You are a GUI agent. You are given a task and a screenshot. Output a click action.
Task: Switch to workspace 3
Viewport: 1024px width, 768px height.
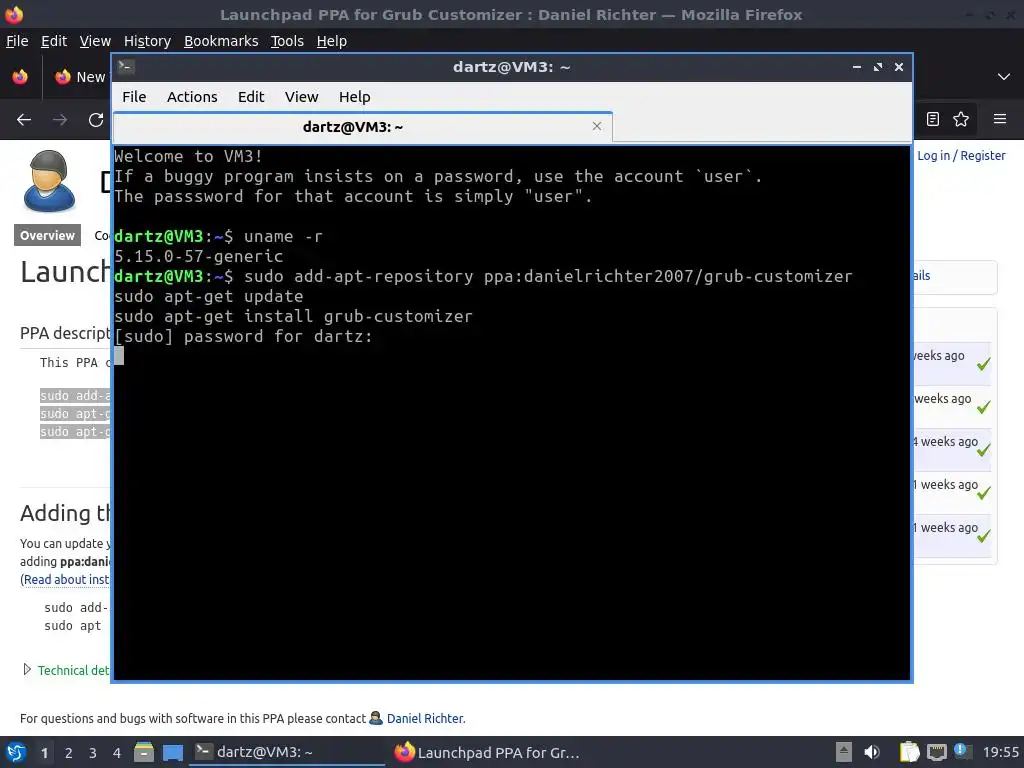[x=93, y=753]
